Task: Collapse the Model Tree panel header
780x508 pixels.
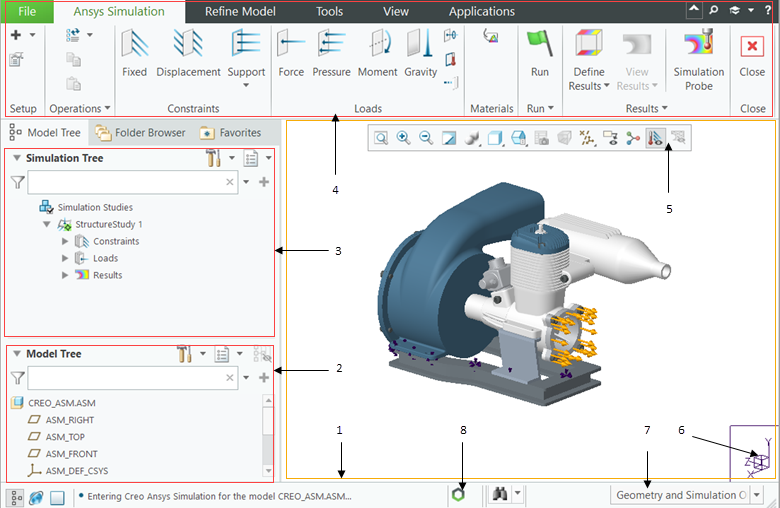Action: coord(17,354)
